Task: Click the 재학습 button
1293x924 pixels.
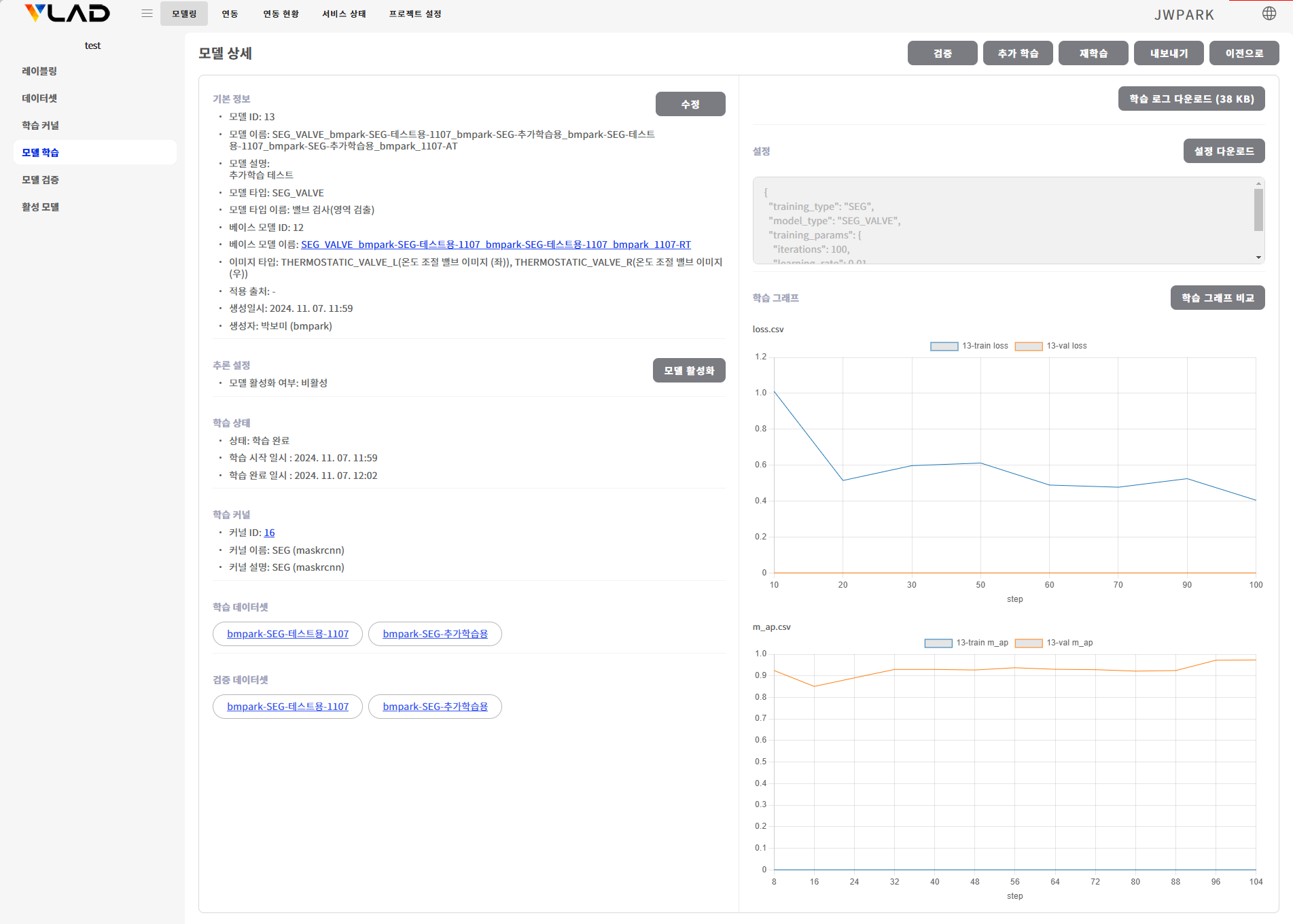Action: (1093, 53)
